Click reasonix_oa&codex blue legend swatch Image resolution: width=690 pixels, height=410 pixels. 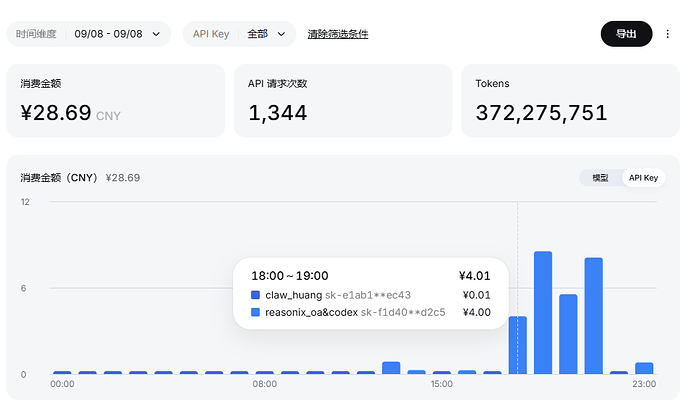255,312
